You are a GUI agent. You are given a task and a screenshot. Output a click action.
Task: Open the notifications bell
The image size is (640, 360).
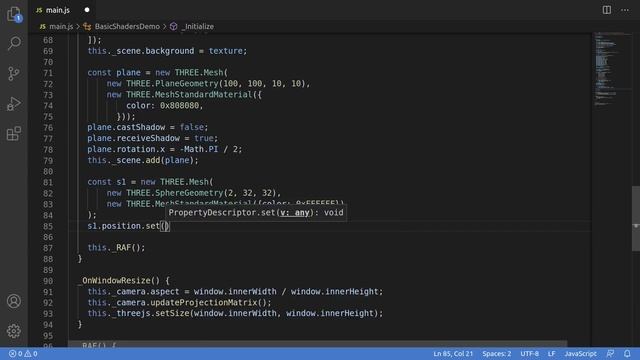coord(627,354)
